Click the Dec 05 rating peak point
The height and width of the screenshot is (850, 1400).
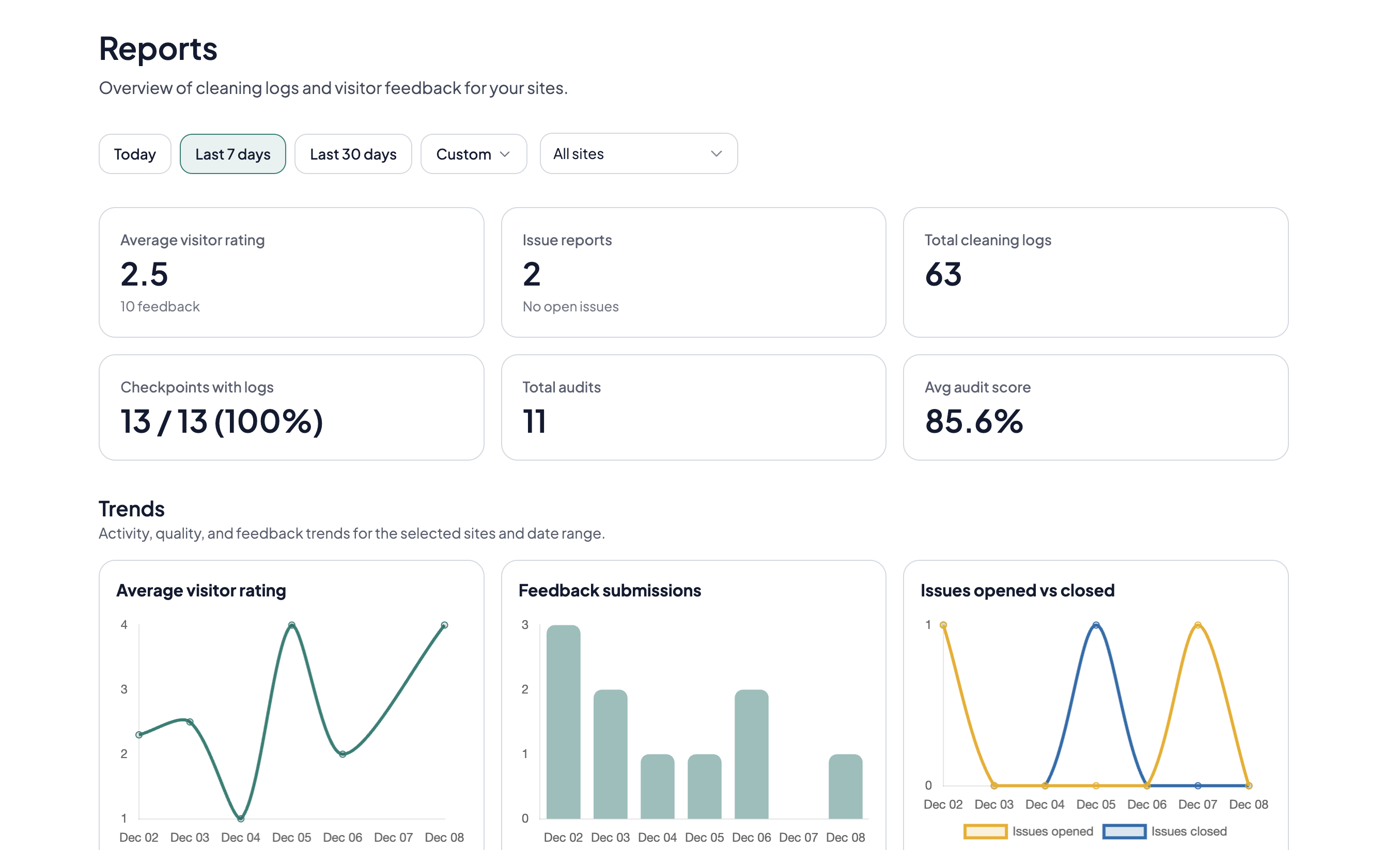(x=291, y=624)
